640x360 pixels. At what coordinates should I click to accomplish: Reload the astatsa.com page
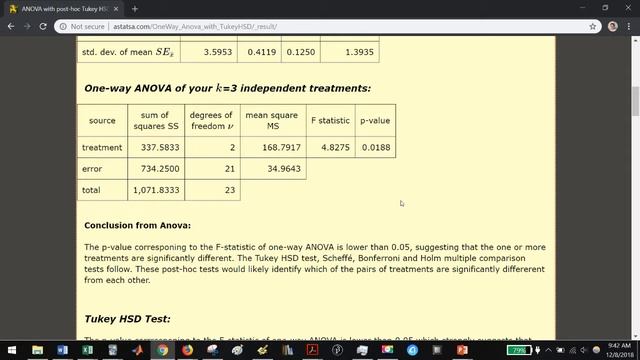tap(43, 27)
